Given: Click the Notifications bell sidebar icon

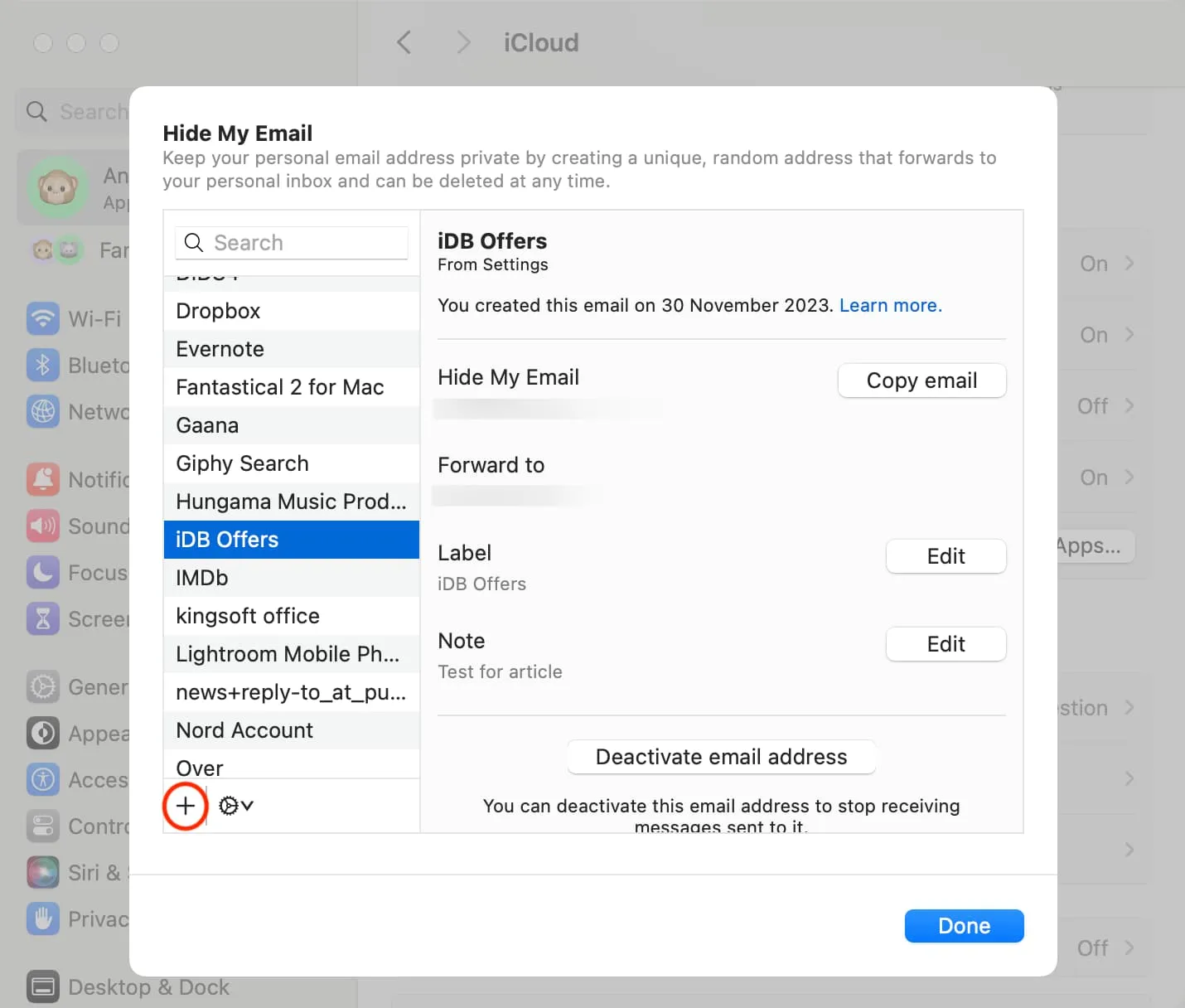Looking at the screenshot, I should [43, 479].
